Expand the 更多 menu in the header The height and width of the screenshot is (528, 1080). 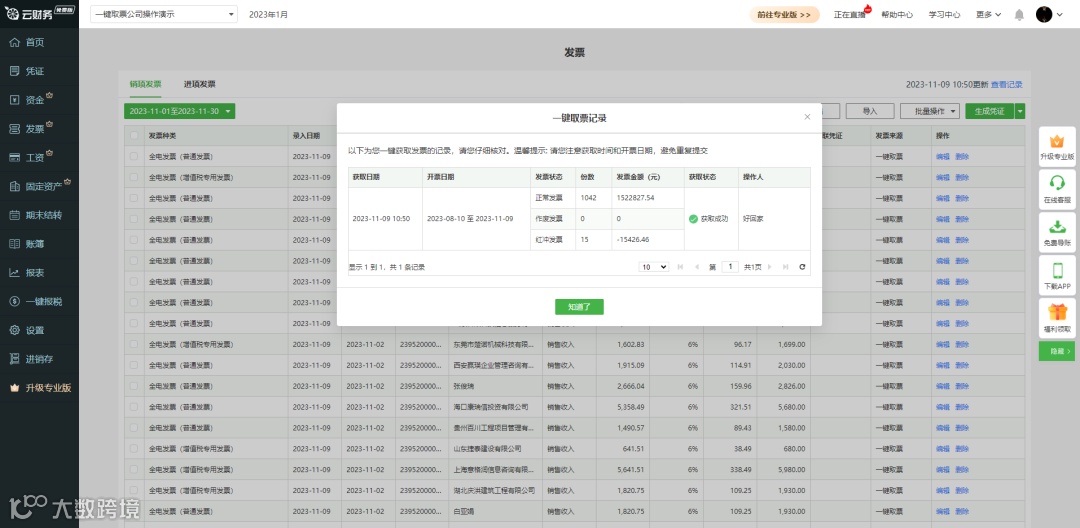point(988,14)
